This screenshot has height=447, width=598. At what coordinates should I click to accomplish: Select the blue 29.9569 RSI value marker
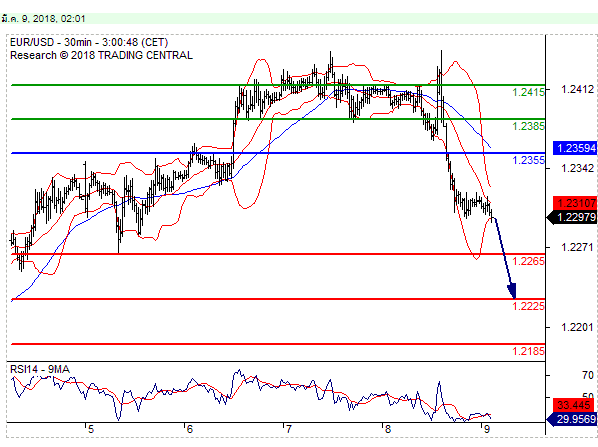click(572, 419)
